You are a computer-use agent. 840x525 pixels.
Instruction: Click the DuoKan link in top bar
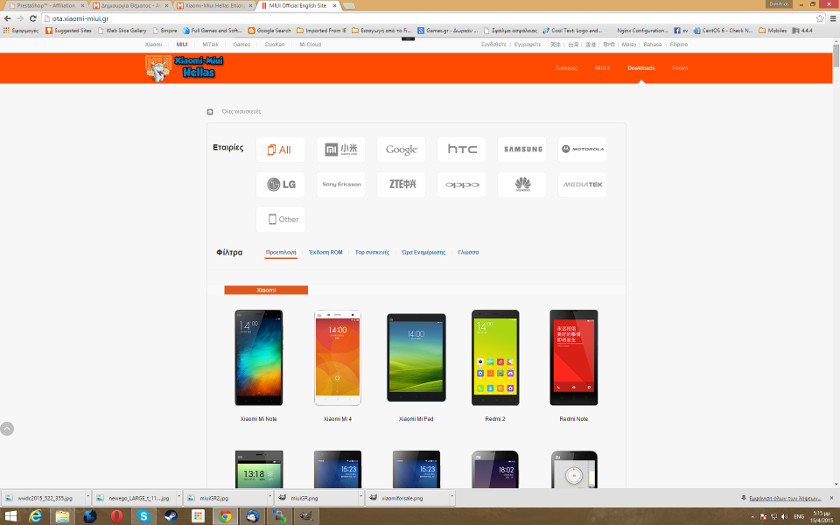275,44
